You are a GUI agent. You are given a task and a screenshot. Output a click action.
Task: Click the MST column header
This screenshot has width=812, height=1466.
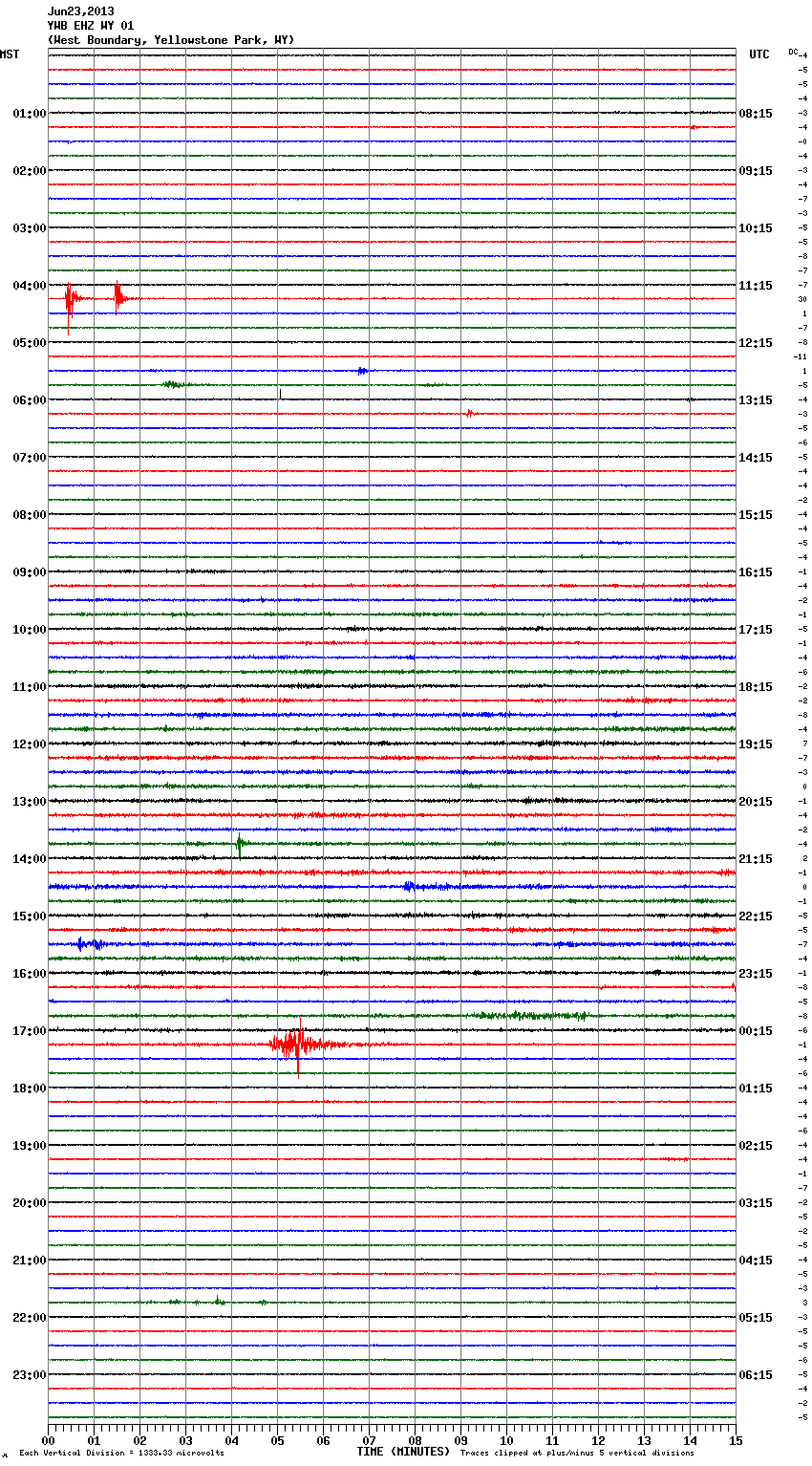(x=10, y=54)
